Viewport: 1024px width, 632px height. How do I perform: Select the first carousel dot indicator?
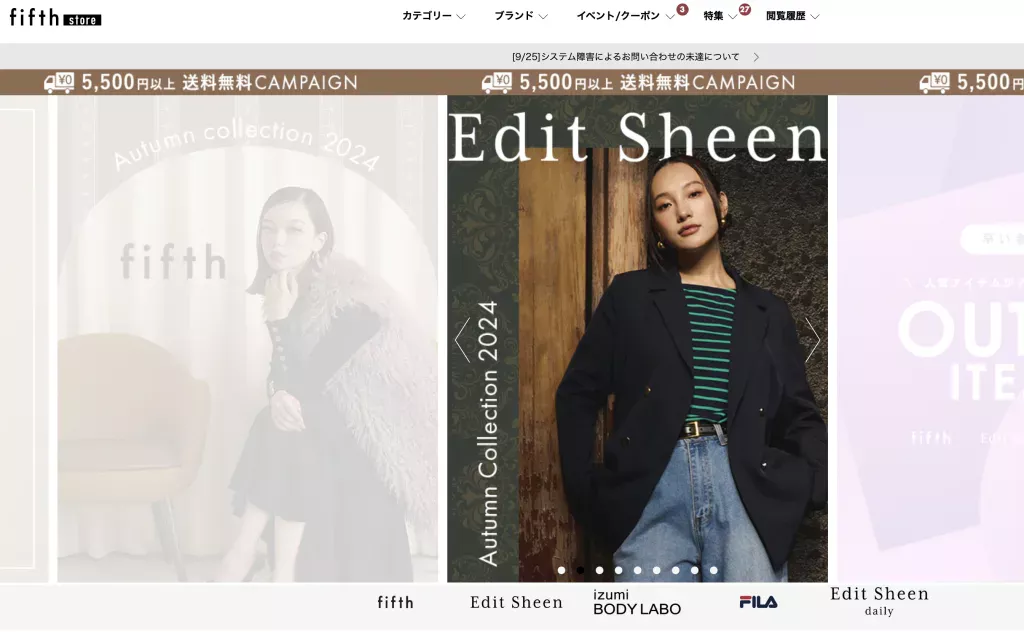point(562,570)
